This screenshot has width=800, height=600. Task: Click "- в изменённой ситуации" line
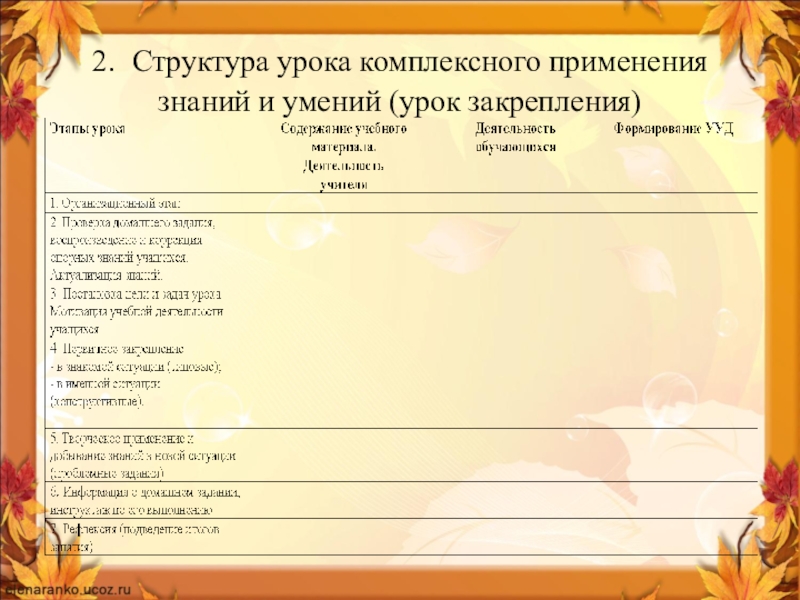pyautogui.click(x=106, y=384)
